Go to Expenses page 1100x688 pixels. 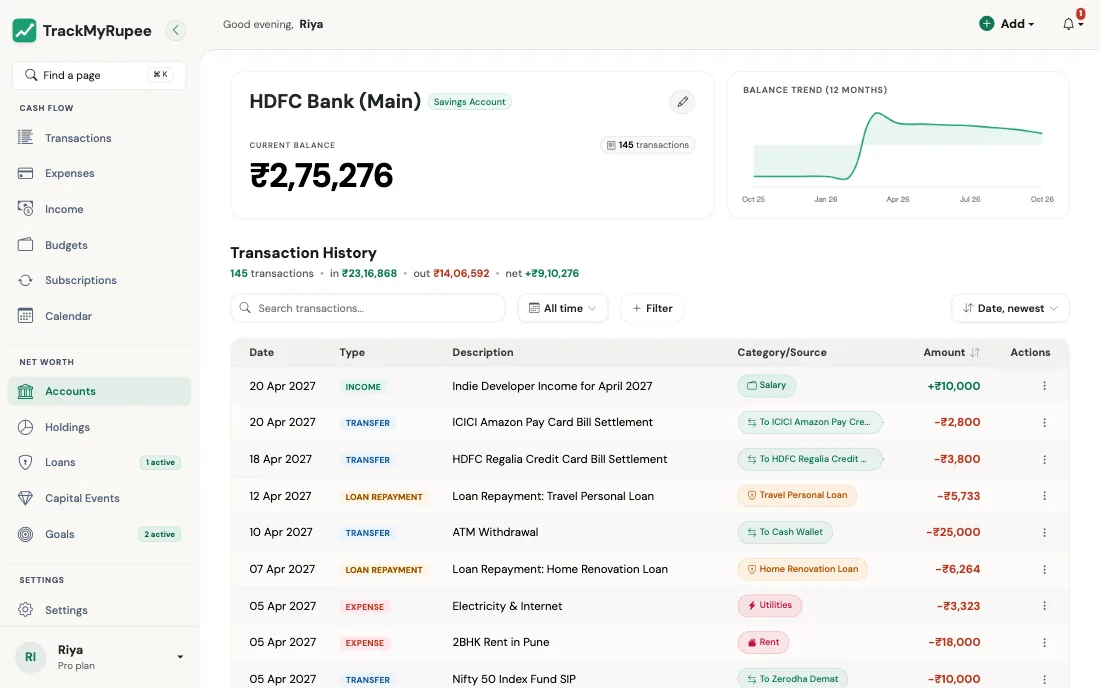(99, 173)
